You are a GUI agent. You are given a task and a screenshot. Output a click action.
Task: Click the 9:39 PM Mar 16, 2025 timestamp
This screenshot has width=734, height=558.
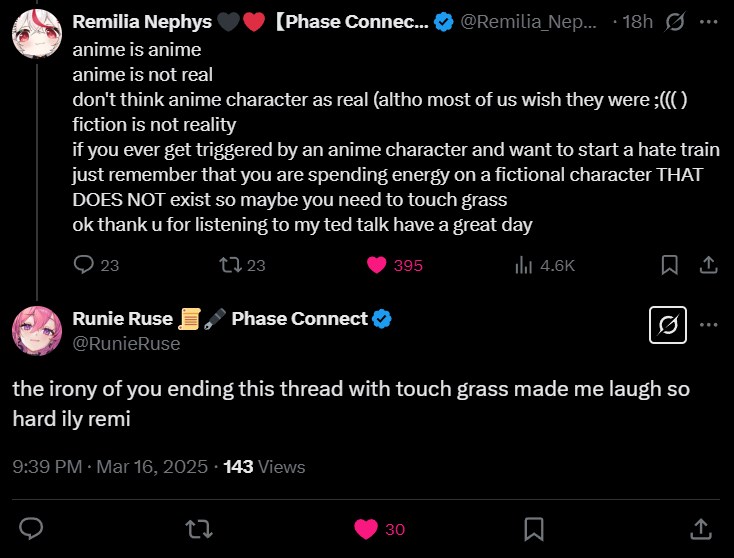[110, 466]
